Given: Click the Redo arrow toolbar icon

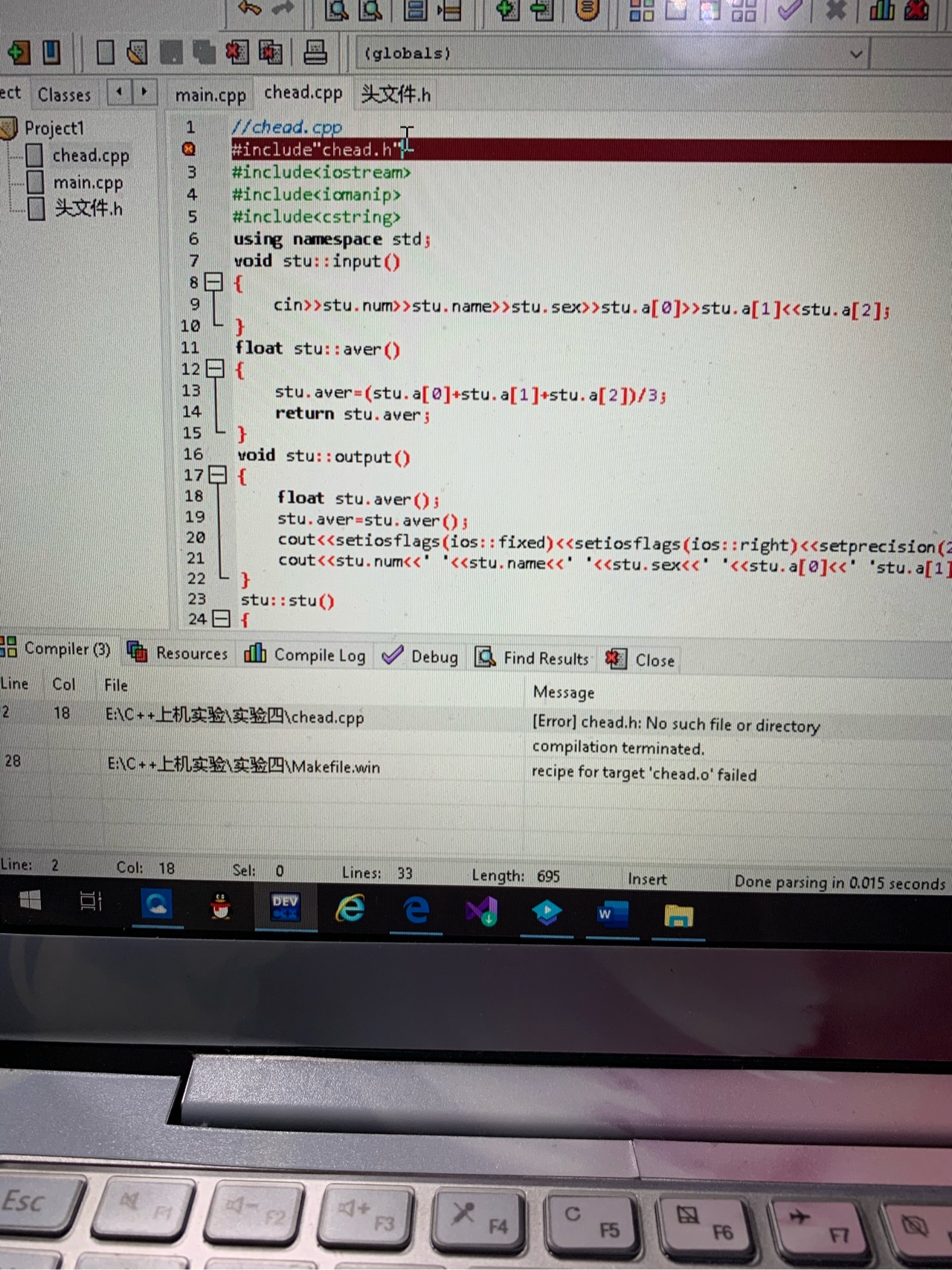Looking at the screenshot, I should point(283,8).
